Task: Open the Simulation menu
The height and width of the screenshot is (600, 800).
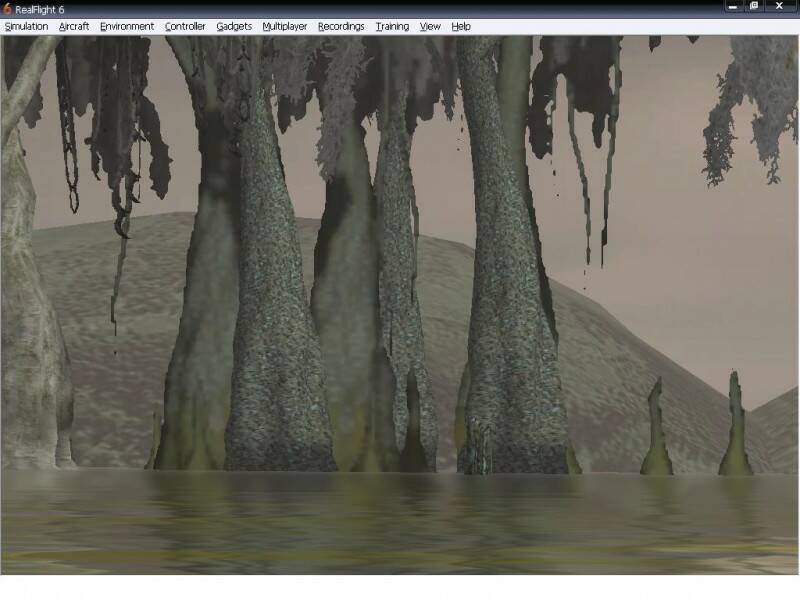Action: [26, 26]
